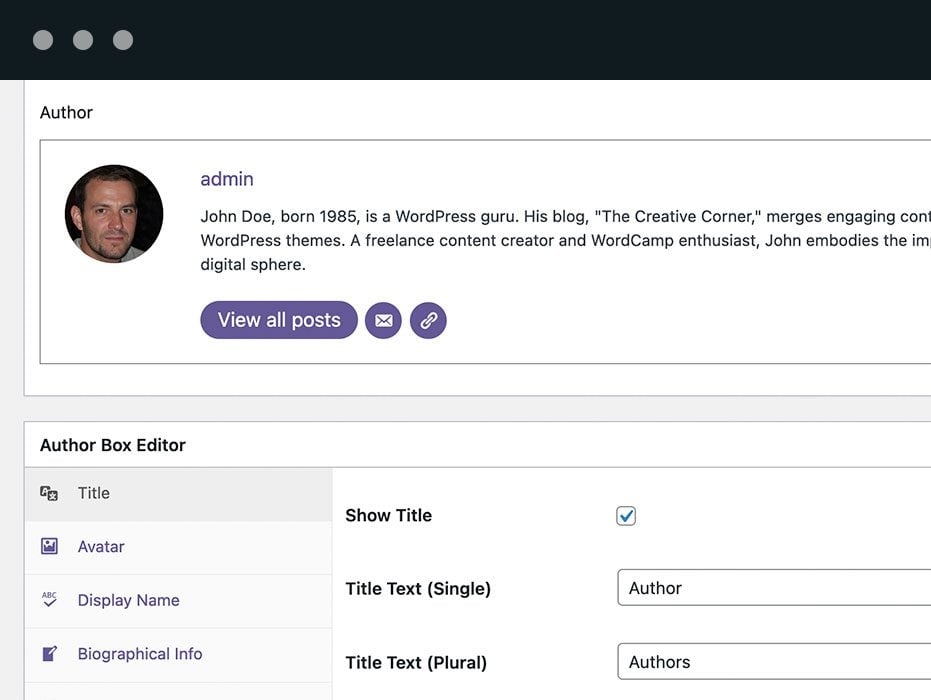Click the Avatar image icon in the sidebar

pos(49,547)
